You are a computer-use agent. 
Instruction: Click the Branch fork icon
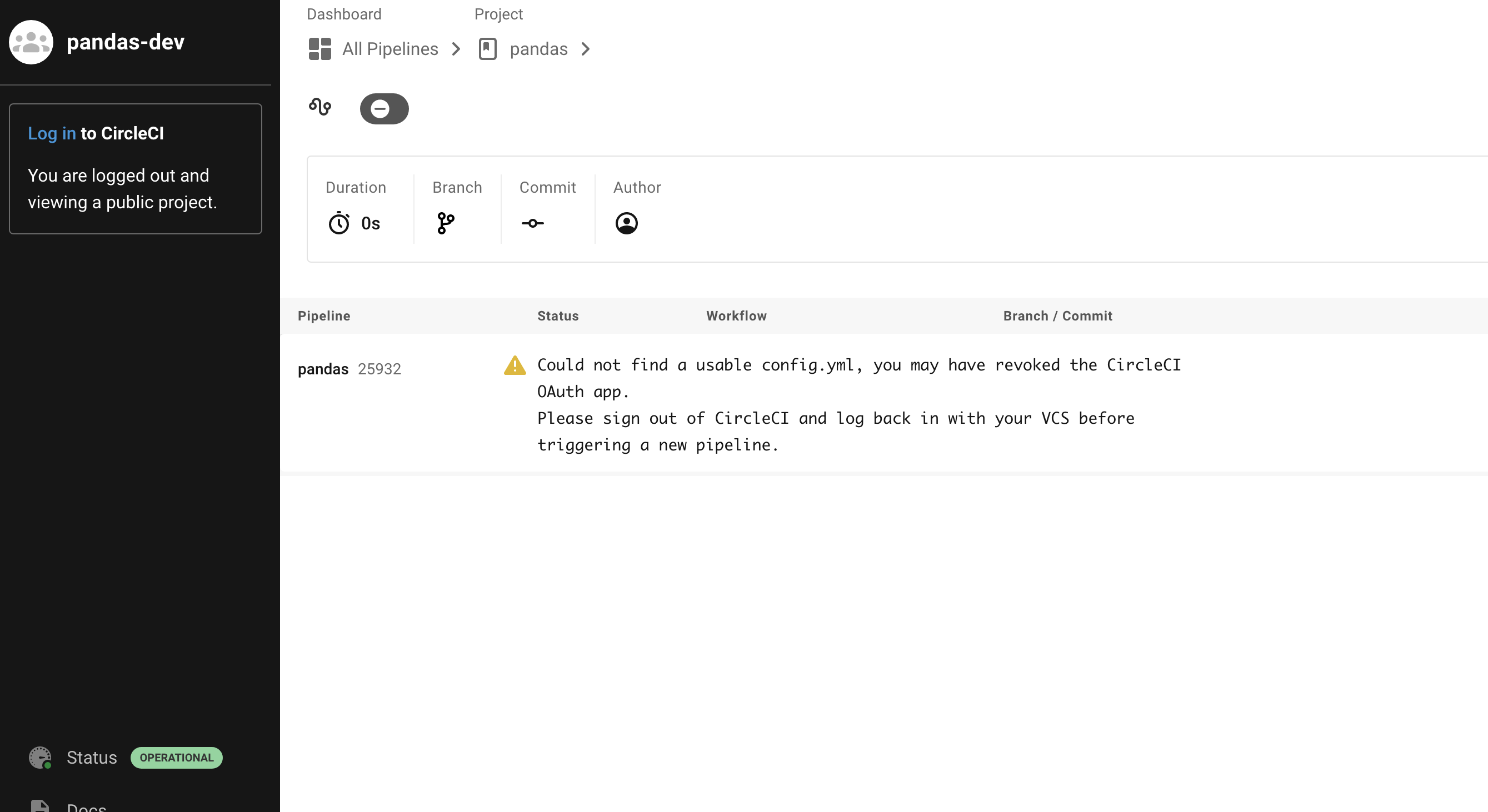[x=446, y=223]
